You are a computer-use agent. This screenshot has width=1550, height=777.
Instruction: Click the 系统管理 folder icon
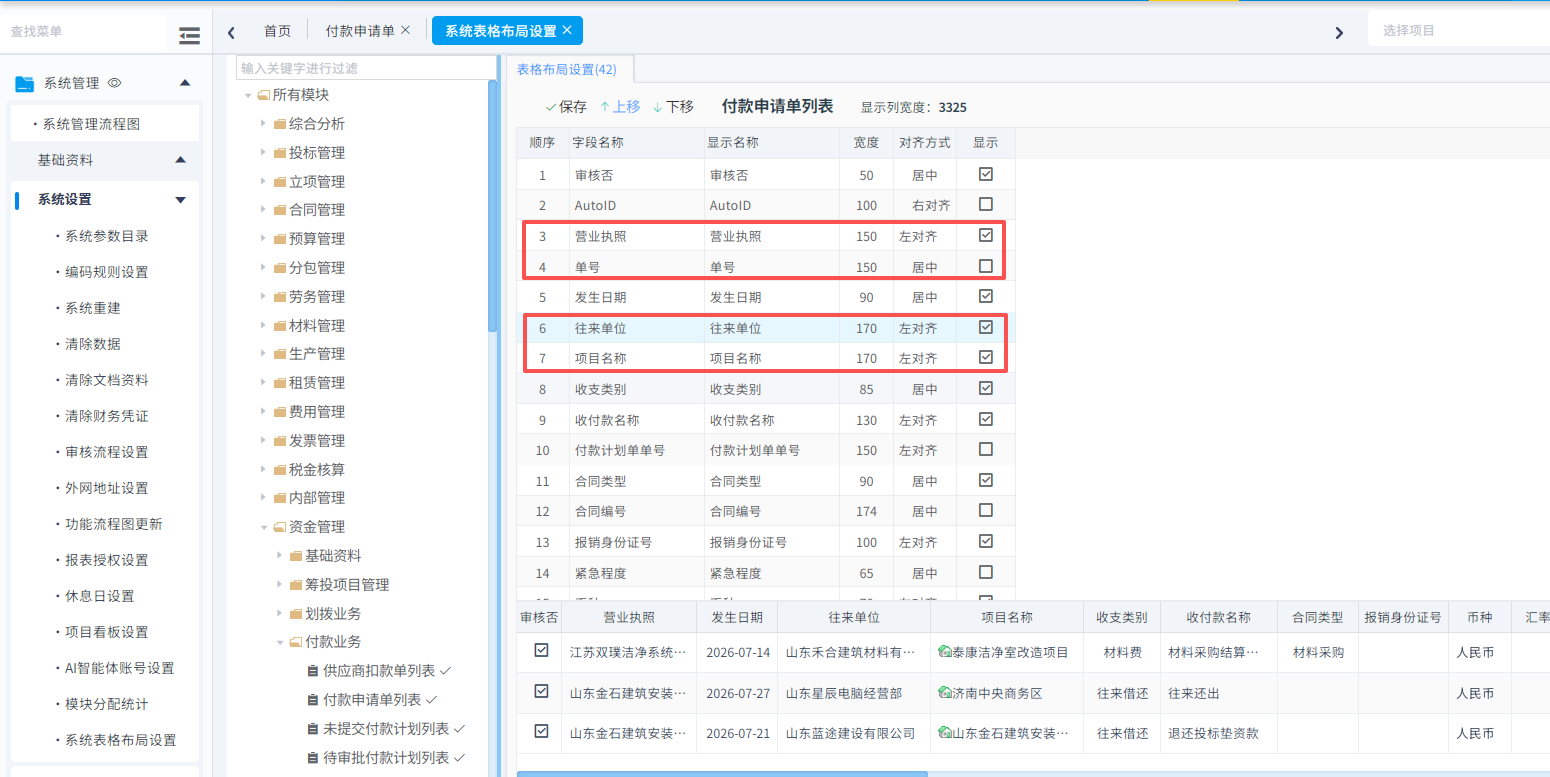24,83
